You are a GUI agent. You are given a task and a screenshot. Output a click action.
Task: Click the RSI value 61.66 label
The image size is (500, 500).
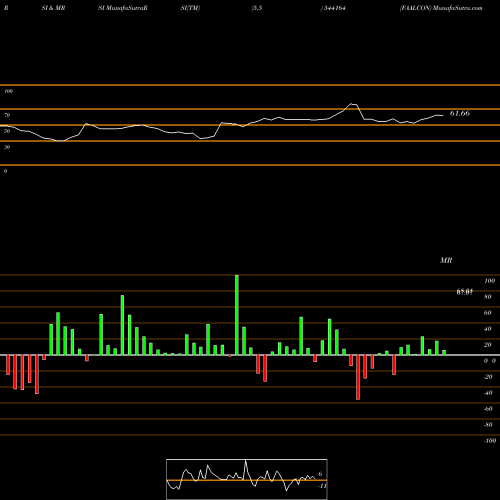(x=460, y=113)
